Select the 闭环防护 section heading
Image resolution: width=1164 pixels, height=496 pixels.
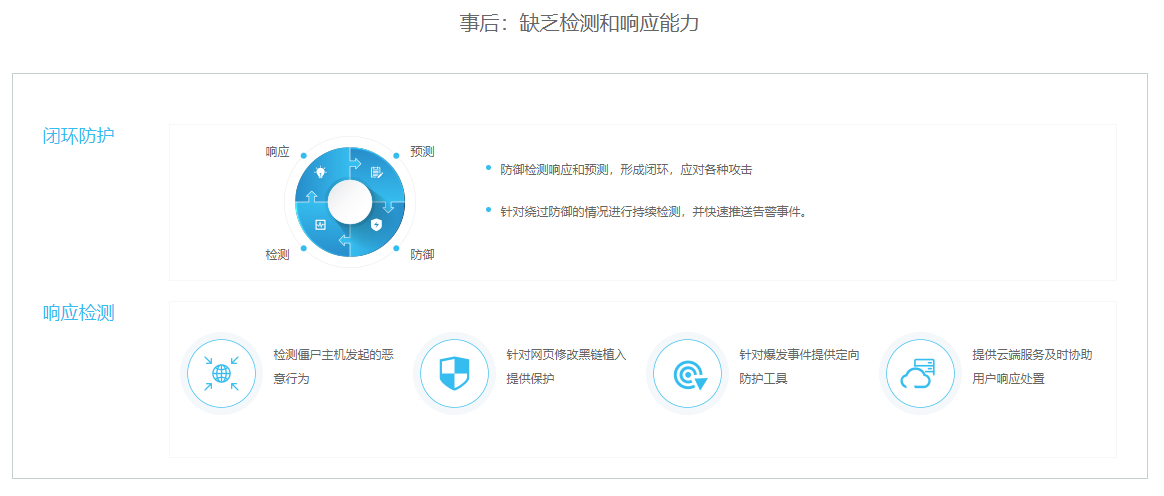[x=78, y=135]
